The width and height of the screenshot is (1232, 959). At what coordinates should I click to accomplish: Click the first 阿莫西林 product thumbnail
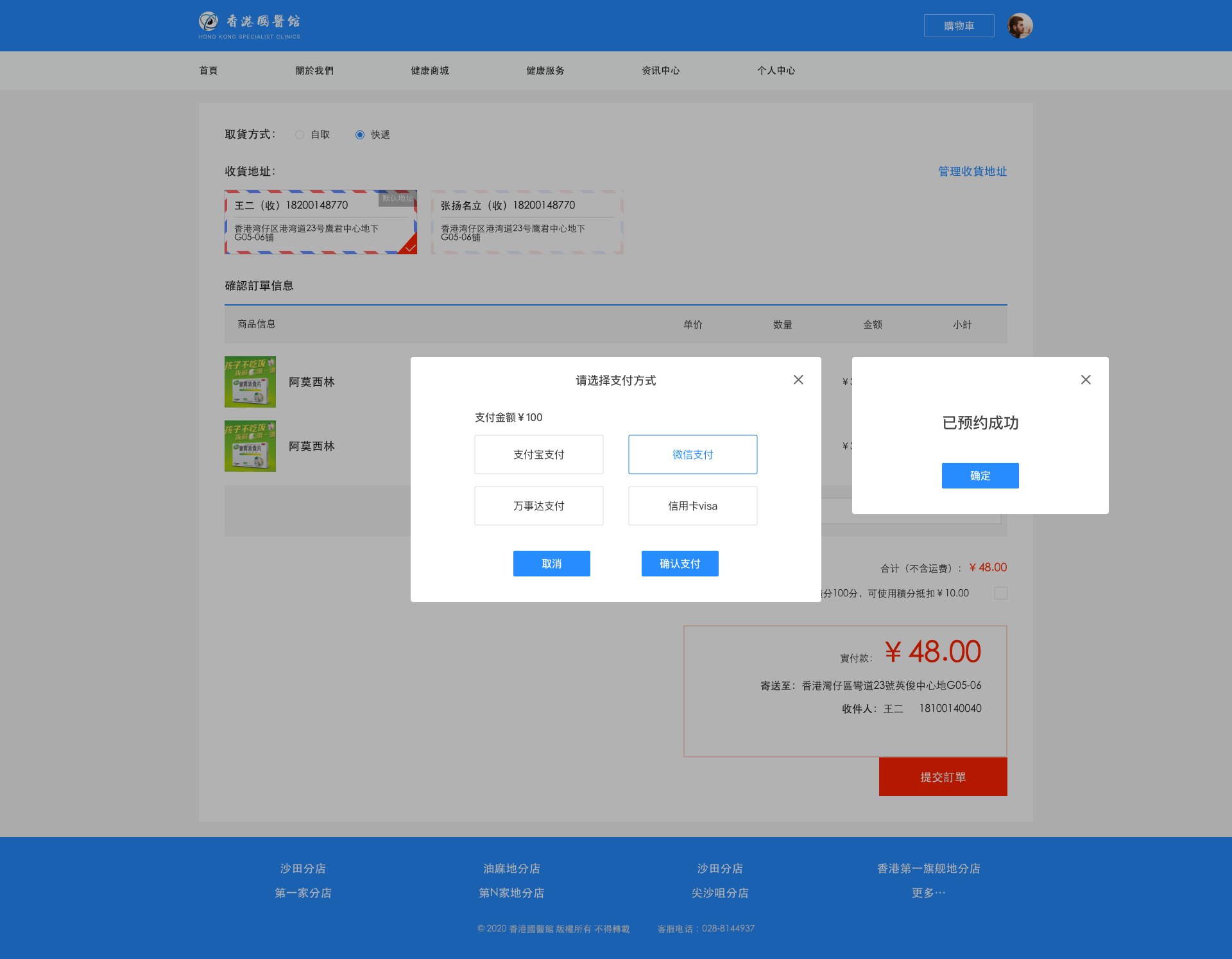[x=250, y=382]
